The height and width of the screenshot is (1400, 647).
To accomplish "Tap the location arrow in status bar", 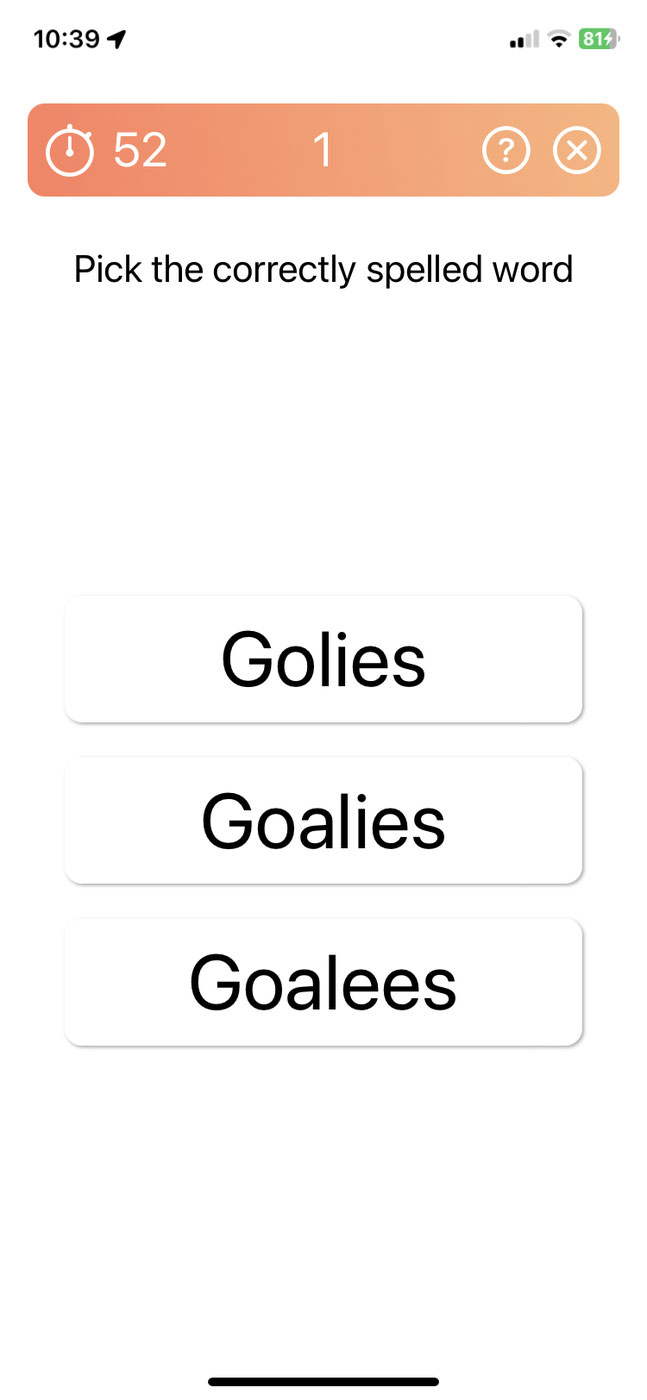I will tap(117, 39).
